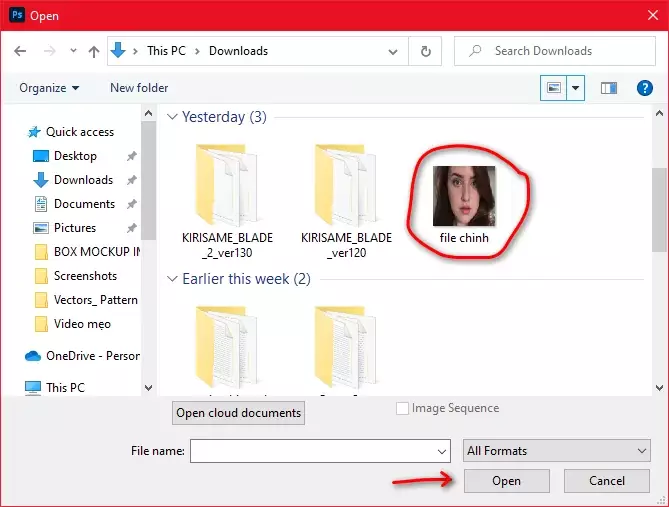Click the Downloads pin icon
This screenshot has width=669, height=507.
131,180
